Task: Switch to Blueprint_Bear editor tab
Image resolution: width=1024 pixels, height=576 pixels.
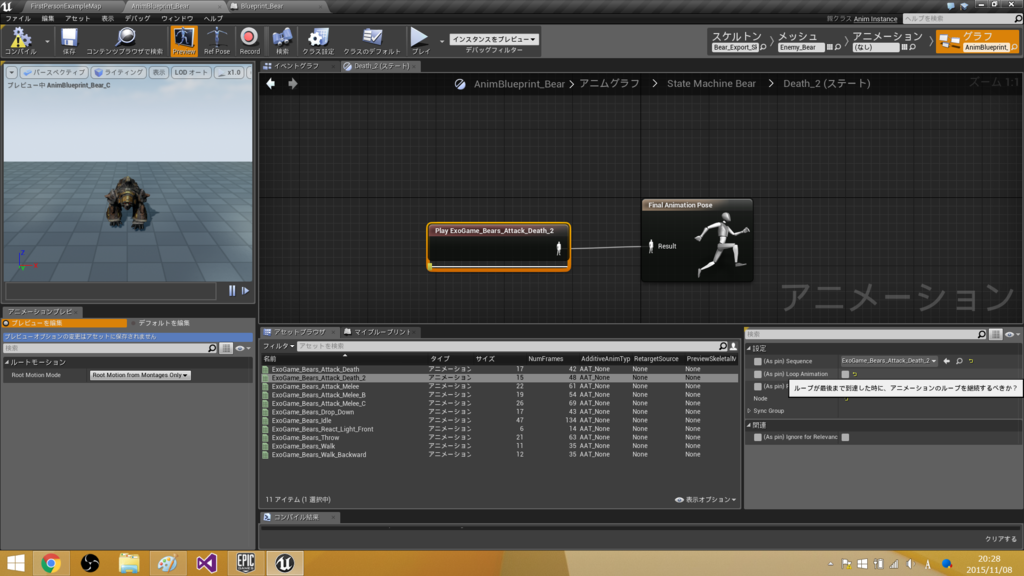Action: point(261,6)
